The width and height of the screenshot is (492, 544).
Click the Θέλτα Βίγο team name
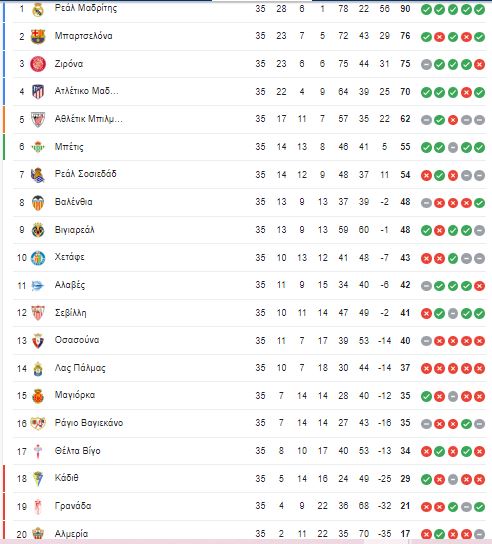(78, 451)
